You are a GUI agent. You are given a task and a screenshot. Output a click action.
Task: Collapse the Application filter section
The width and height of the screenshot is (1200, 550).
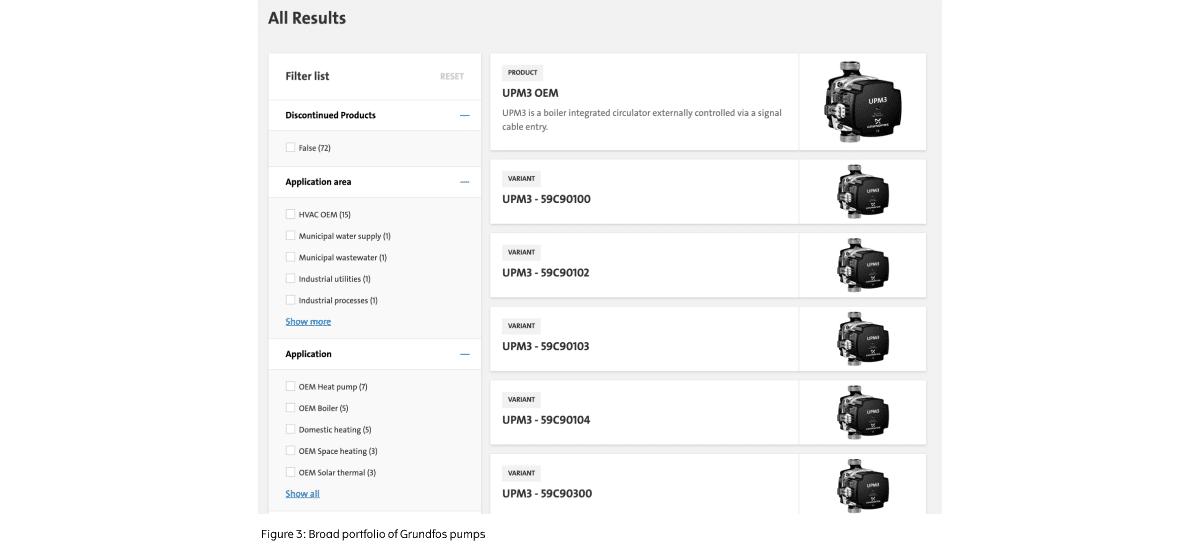point(464,355)
